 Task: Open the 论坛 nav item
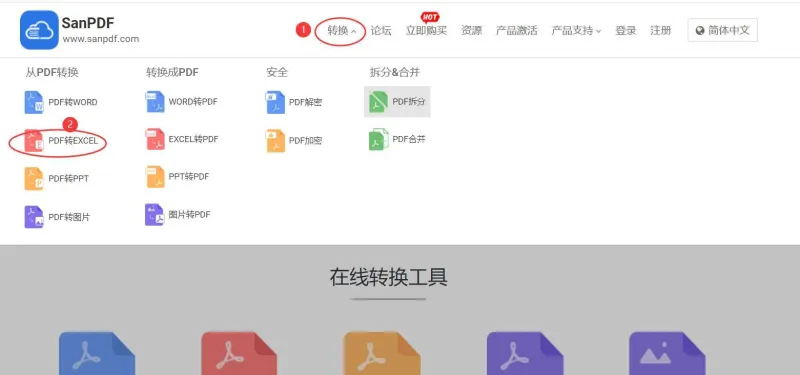point(381,31)
